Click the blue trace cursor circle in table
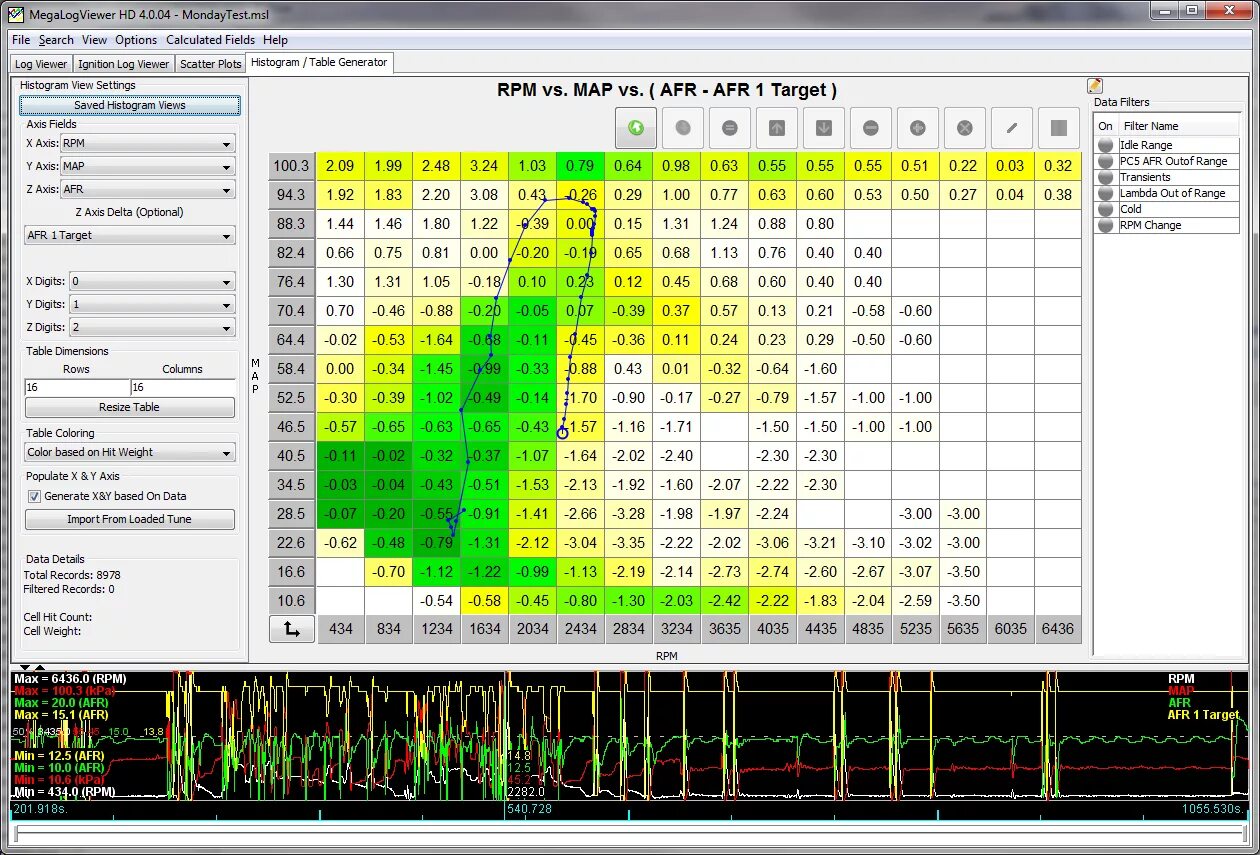 click(x=562, y=433)
